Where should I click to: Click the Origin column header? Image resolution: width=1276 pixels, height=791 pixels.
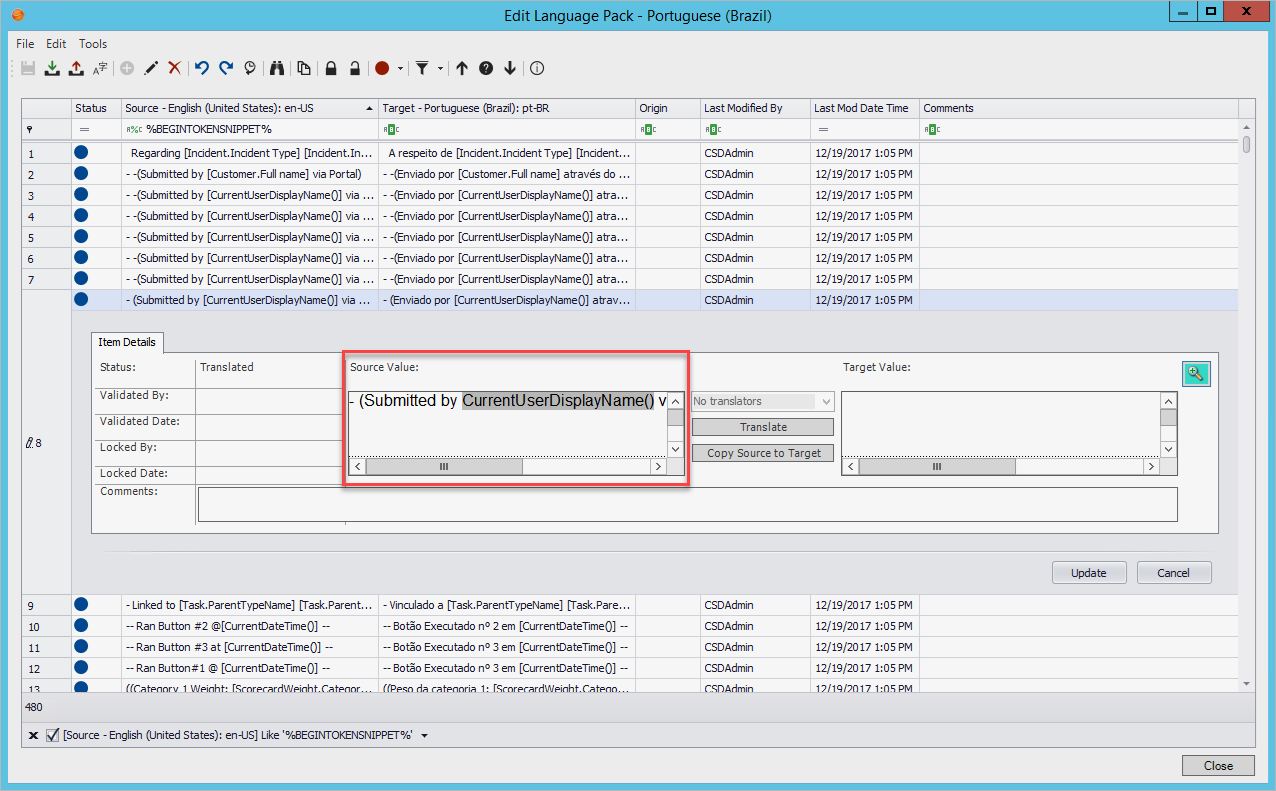coord(668,108)
